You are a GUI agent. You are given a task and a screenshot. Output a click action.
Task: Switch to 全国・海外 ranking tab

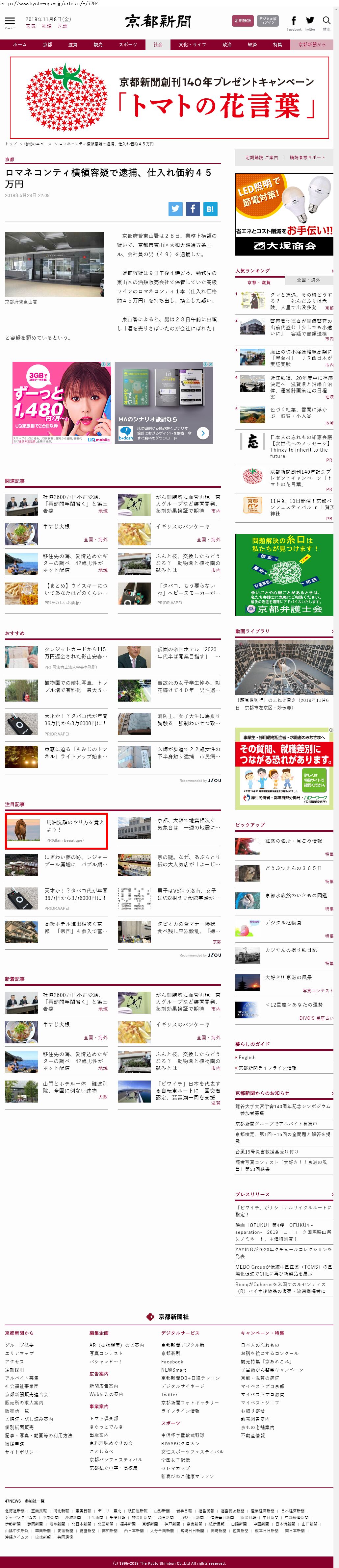click(308, 280)
